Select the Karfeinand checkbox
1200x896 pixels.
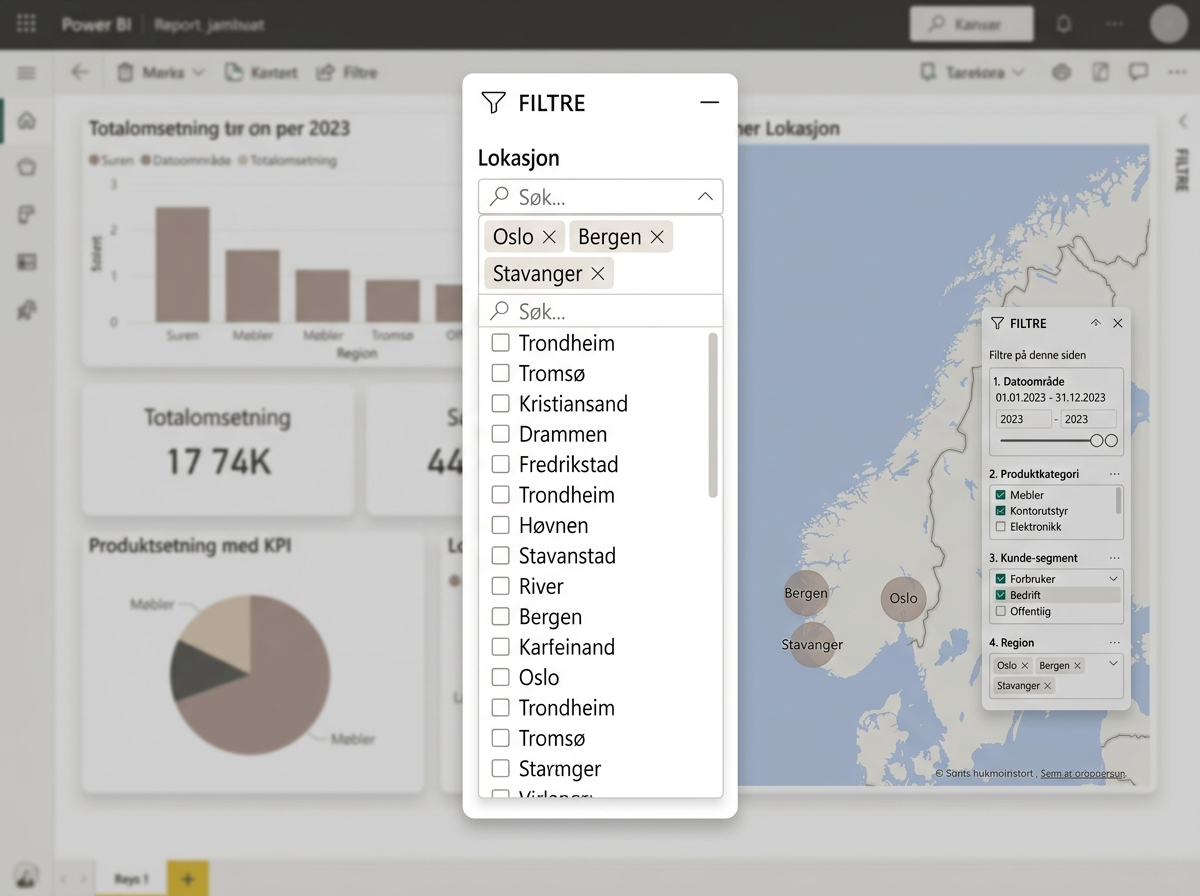click(500, 647)
